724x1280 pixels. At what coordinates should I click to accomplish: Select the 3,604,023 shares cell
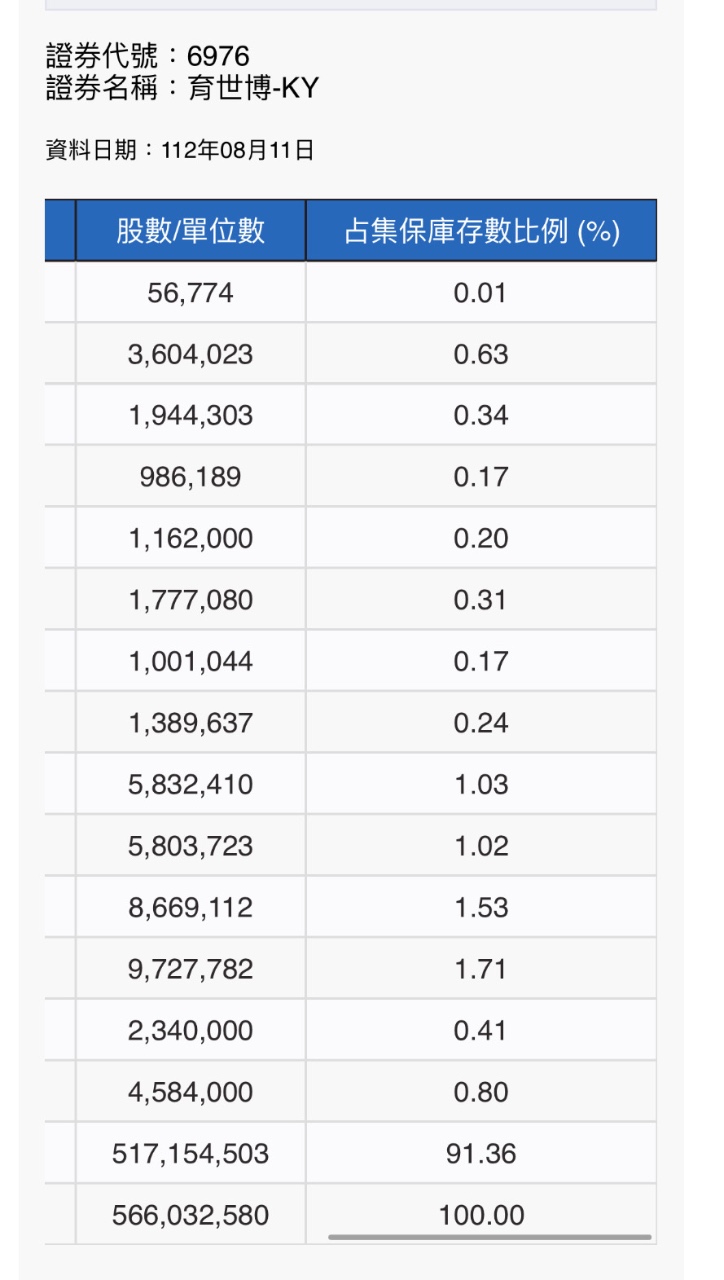[190, 355]
